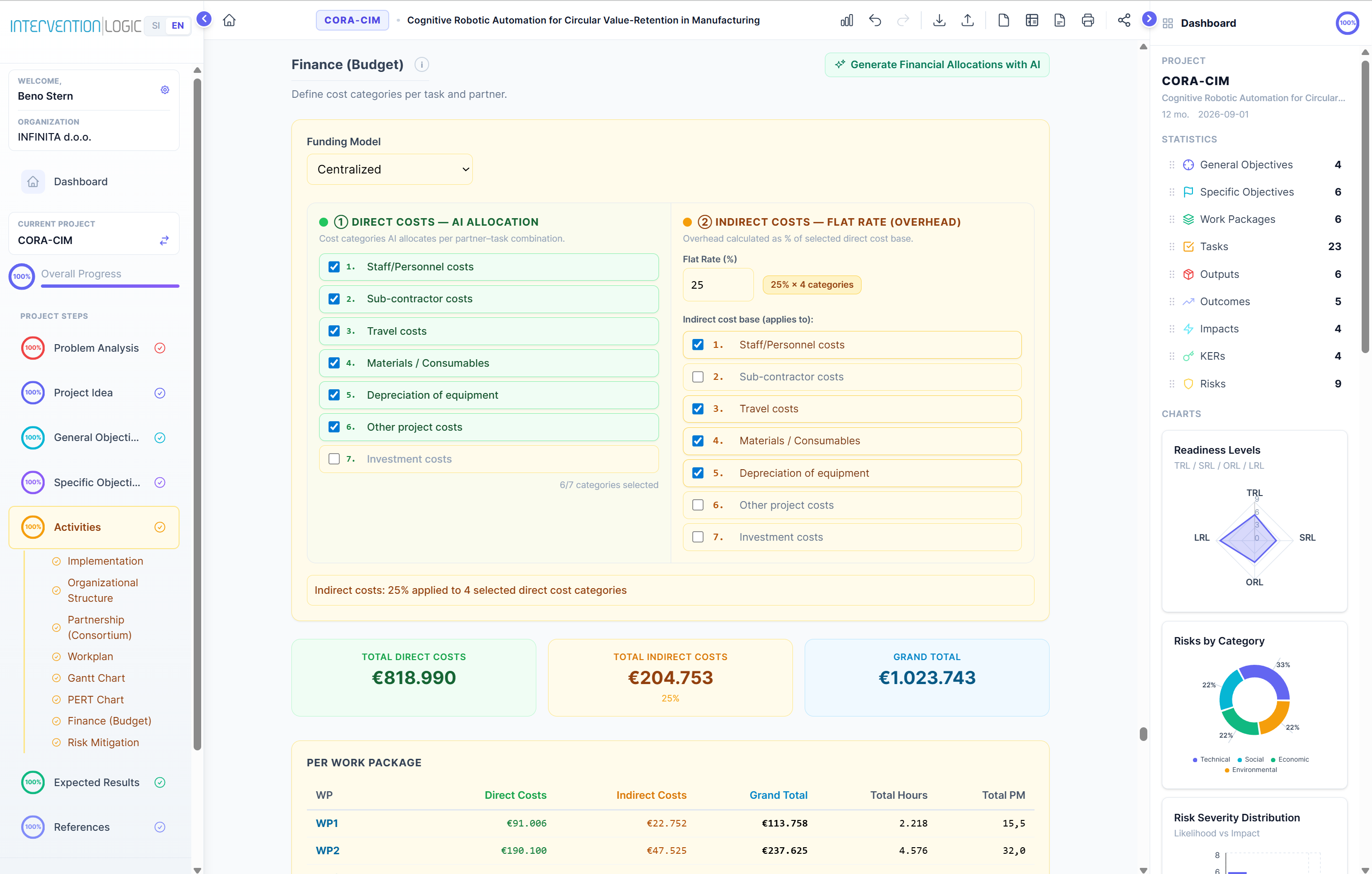Click the main content vertical scrollbar thumb
Image resolution: width=1372 pixels, height=874 pixels.
click(1143, 734)
